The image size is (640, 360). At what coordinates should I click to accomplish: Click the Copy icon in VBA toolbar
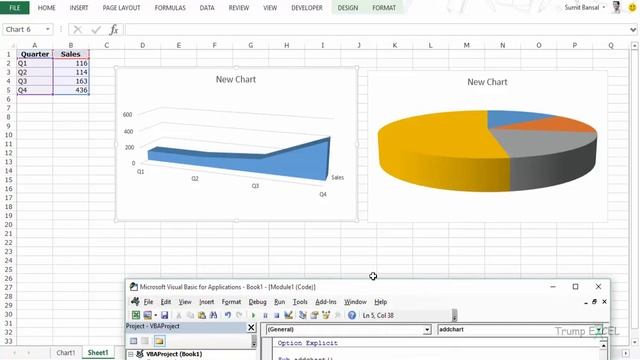point(190,315)
